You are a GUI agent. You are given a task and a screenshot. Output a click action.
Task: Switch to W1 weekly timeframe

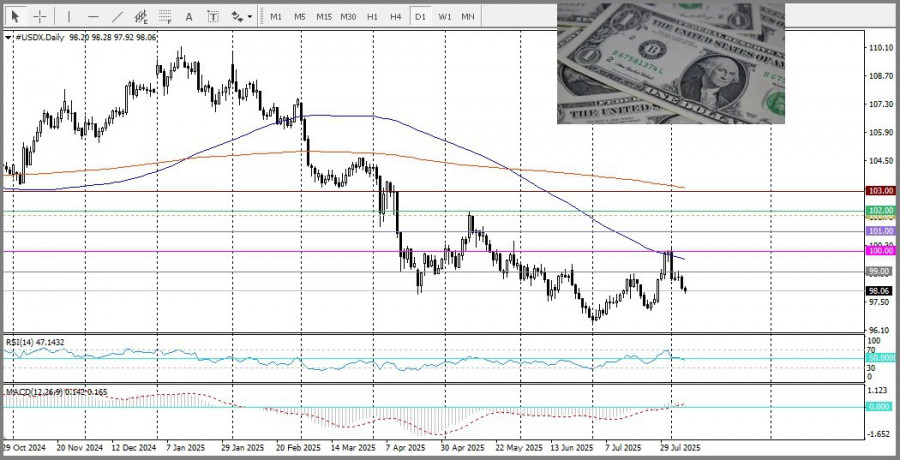tap(445, 17)
